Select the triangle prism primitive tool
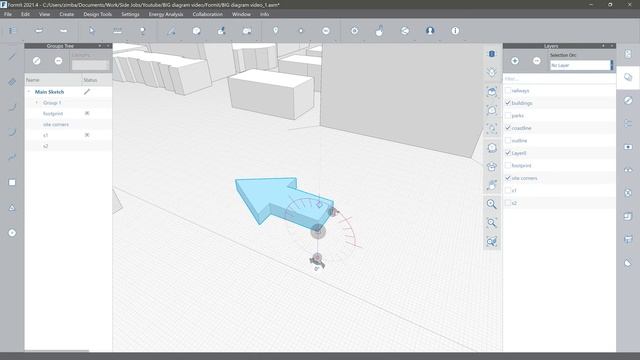The width and height of the screenshot is (640, 360). click(12, 207)
